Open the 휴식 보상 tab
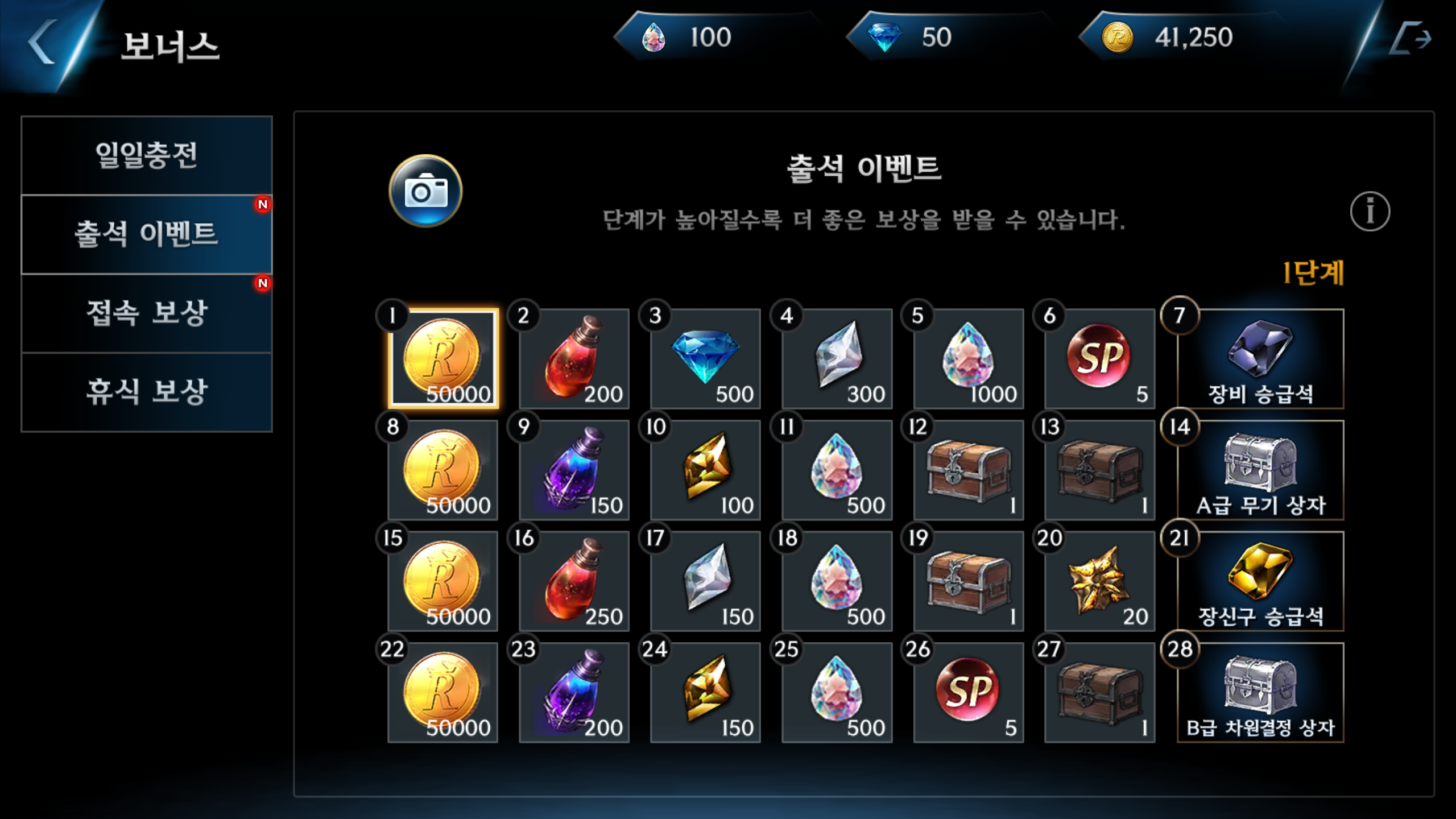Screen dimensions: 1456x819 coord(147,392)
